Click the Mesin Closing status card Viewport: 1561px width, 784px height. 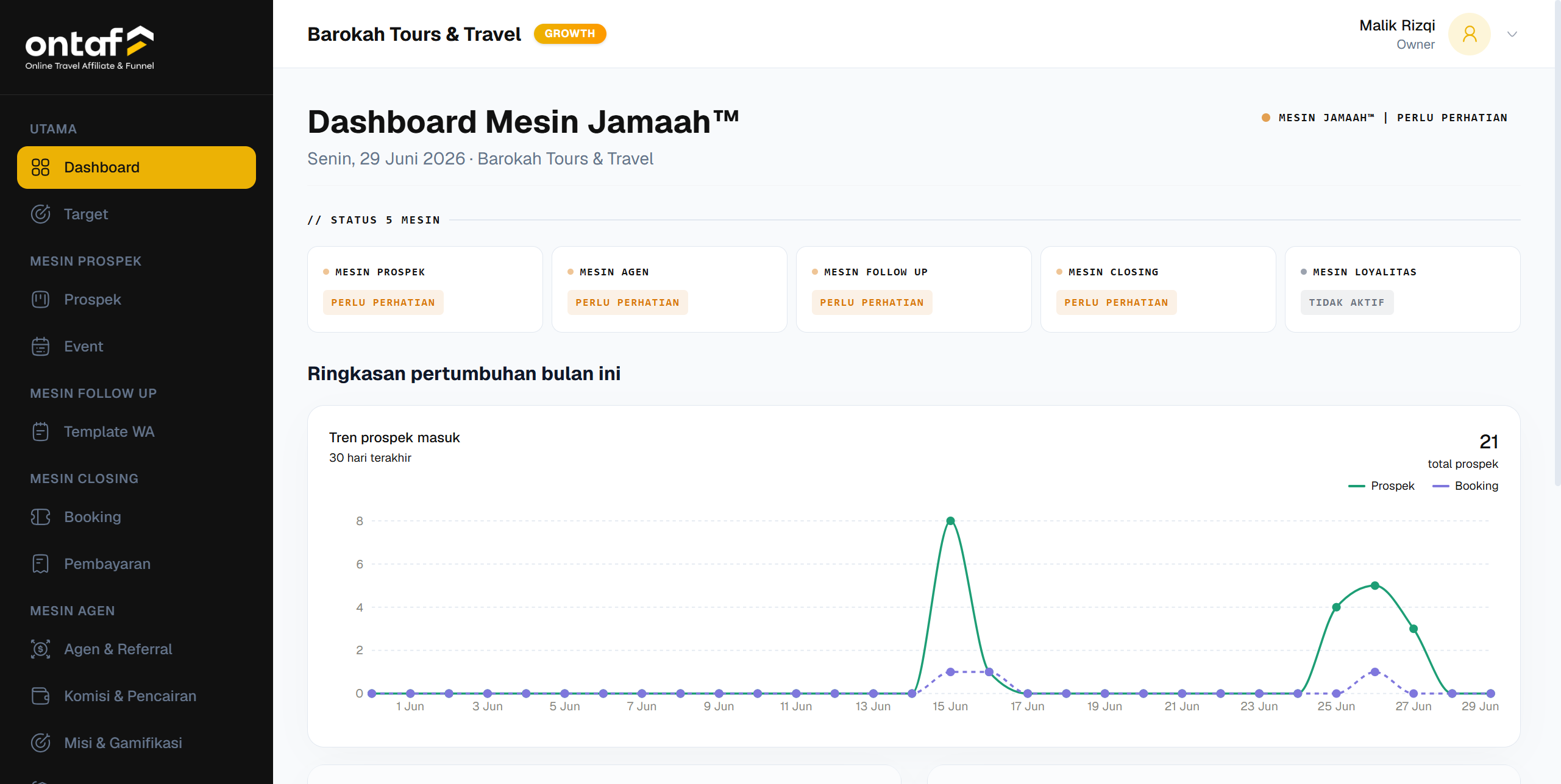coord(1158,289)
